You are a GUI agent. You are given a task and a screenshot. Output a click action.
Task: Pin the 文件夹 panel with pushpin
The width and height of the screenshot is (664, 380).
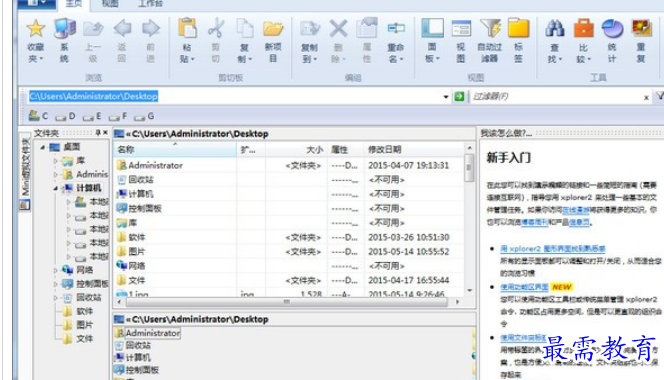point(98,133)
